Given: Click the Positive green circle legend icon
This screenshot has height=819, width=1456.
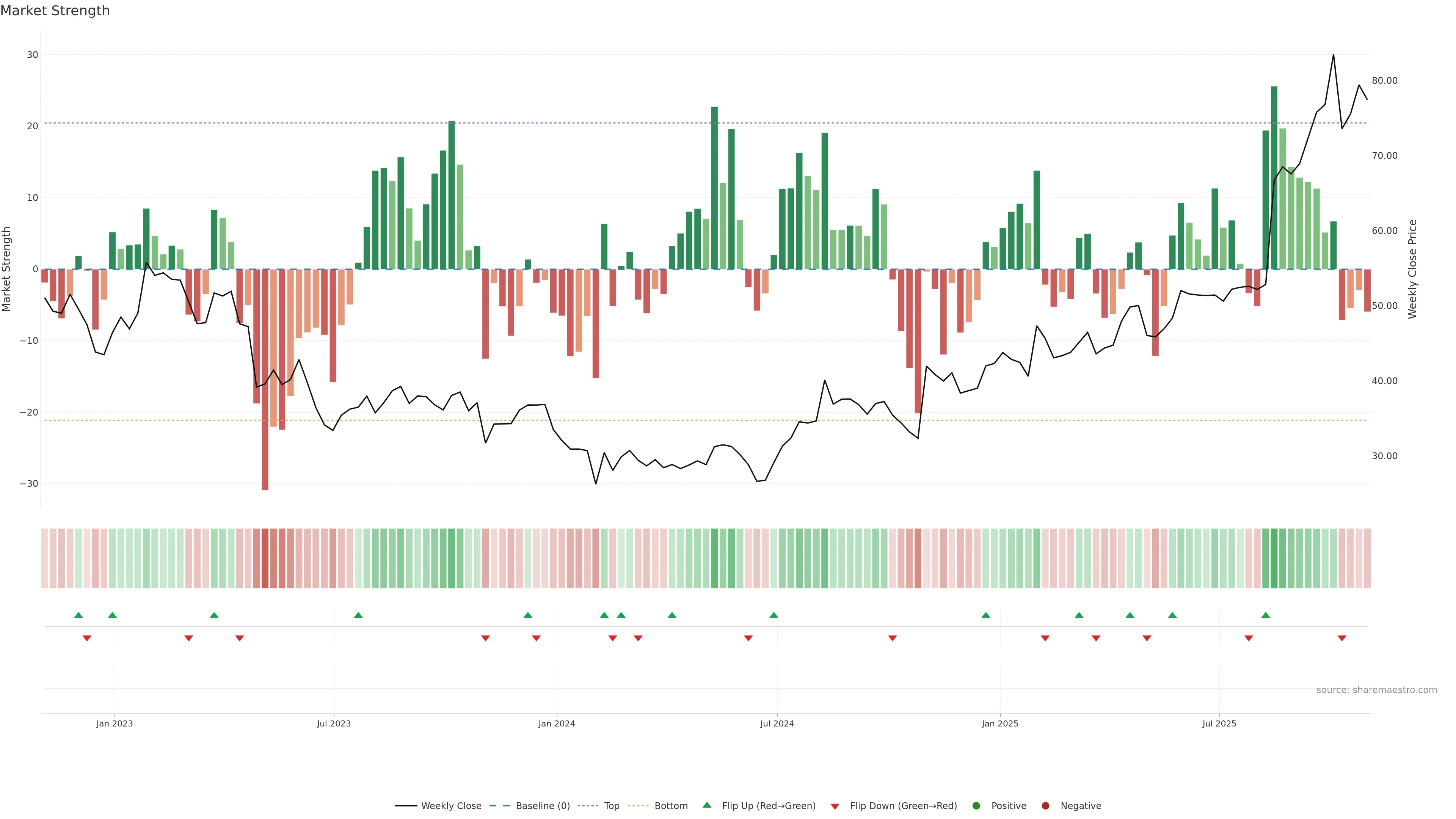Looking at the screenshot, I should 976,806.
